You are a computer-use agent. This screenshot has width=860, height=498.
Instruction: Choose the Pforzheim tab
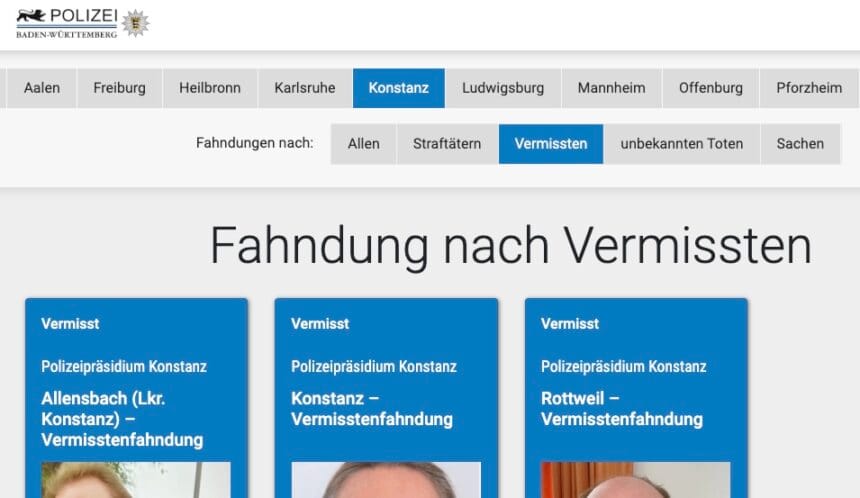[x=809, y=88]
